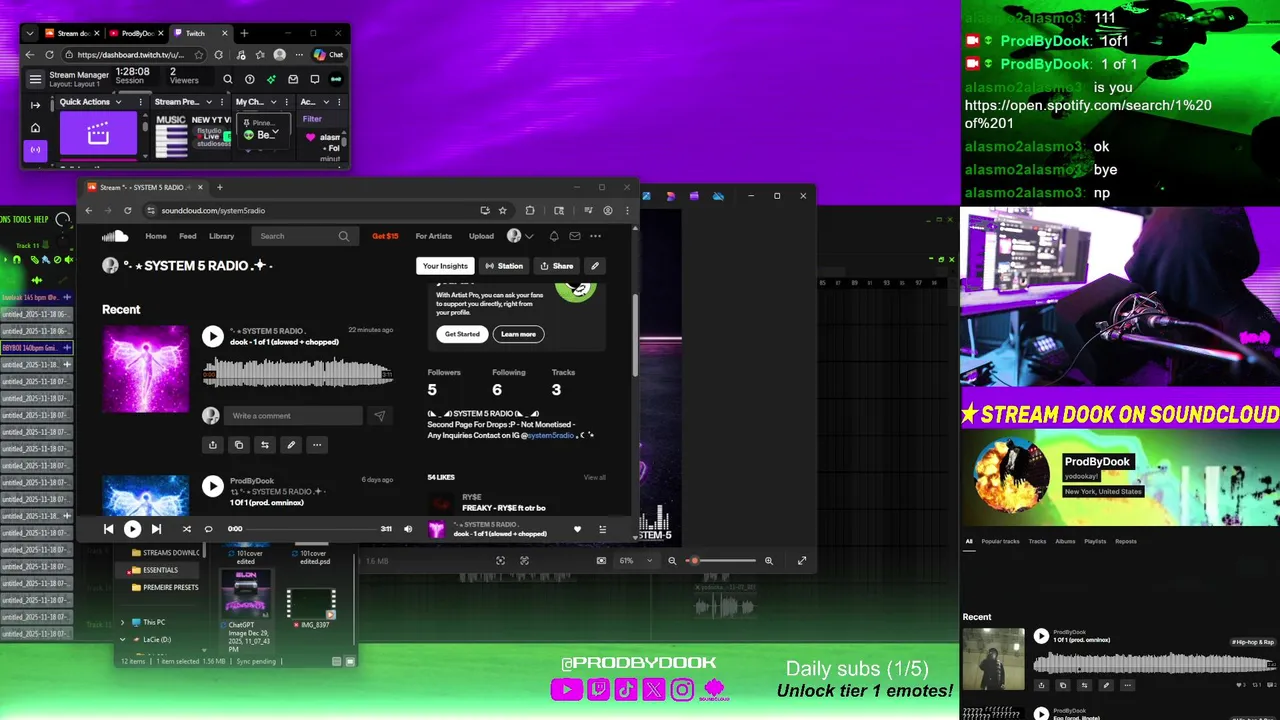Click the Get Started button for Artist Pro

coord(462,334)
